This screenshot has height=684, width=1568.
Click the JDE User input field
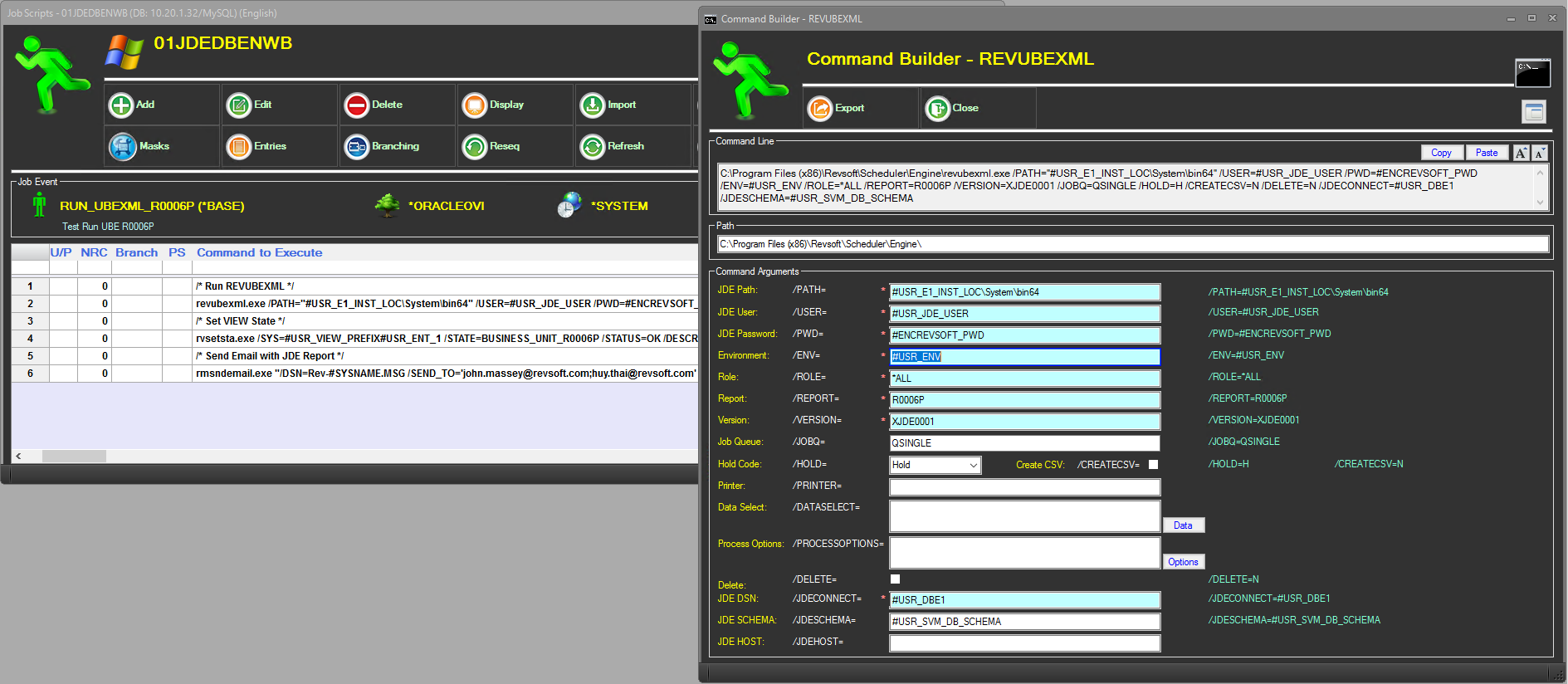click(1024, 314)
